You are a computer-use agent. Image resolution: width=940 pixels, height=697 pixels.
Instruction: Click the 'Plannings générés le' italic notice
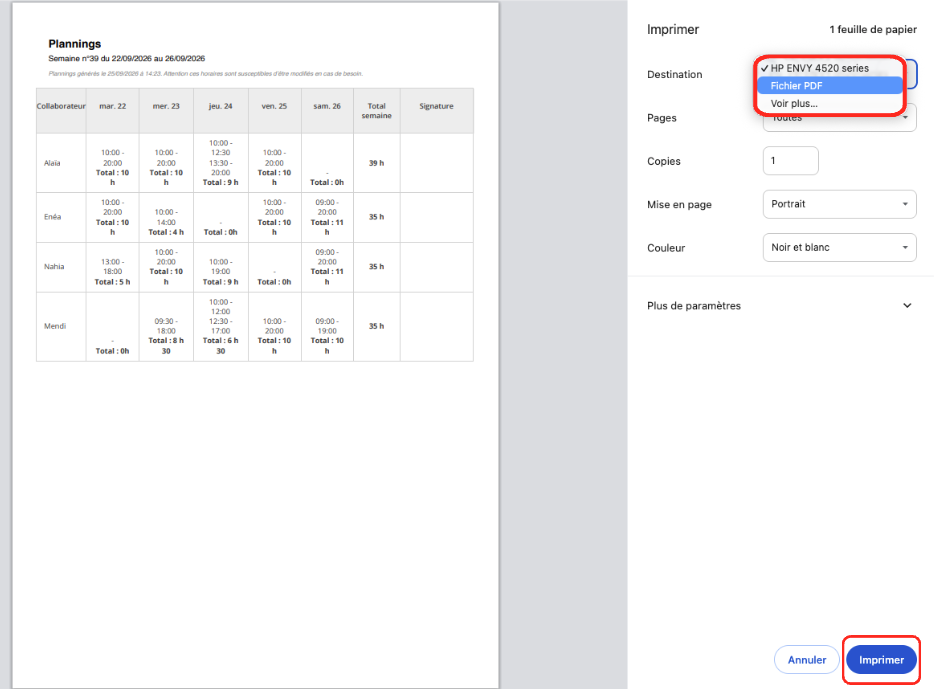tap(207, 74)
